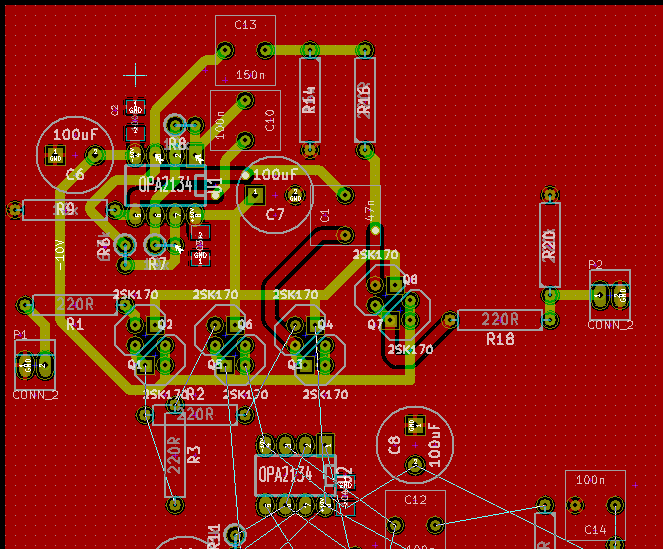
Task: Select the lower OPA2134 chip label
Action: pyautogui.click(x=285, y=475)
